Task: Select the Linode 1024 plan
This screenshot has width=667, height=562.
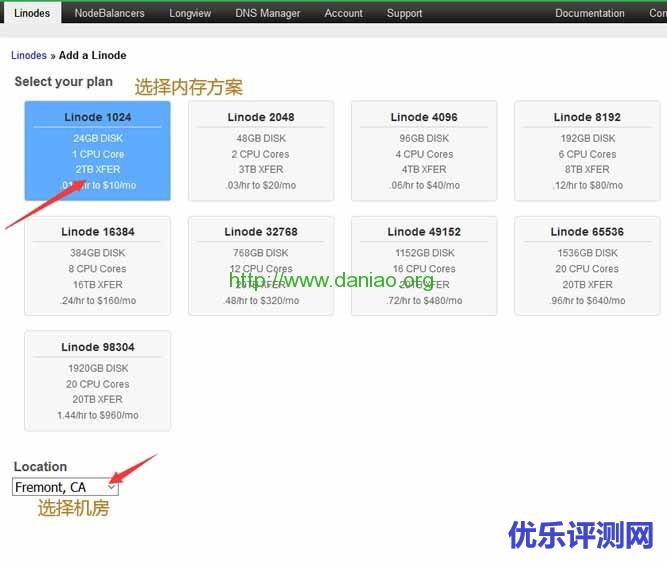Action: [x=97, y=151]
